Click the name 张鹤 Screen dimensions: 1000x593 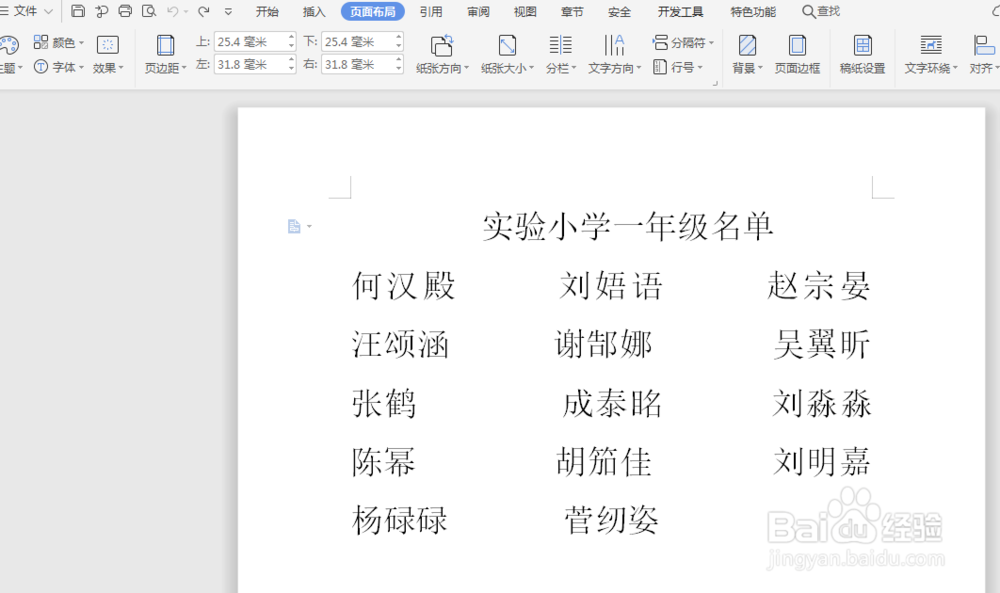[x=385, y=404]
